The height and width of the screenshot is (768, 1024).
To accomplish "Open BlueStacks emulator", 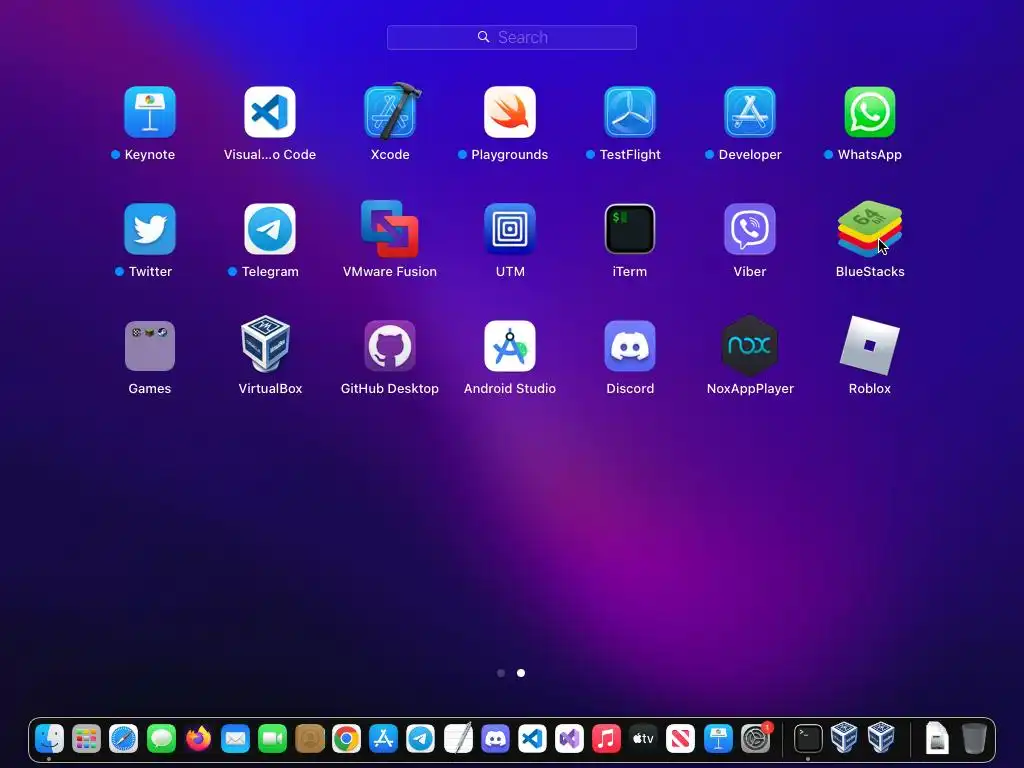I will [x=870, y=229].
